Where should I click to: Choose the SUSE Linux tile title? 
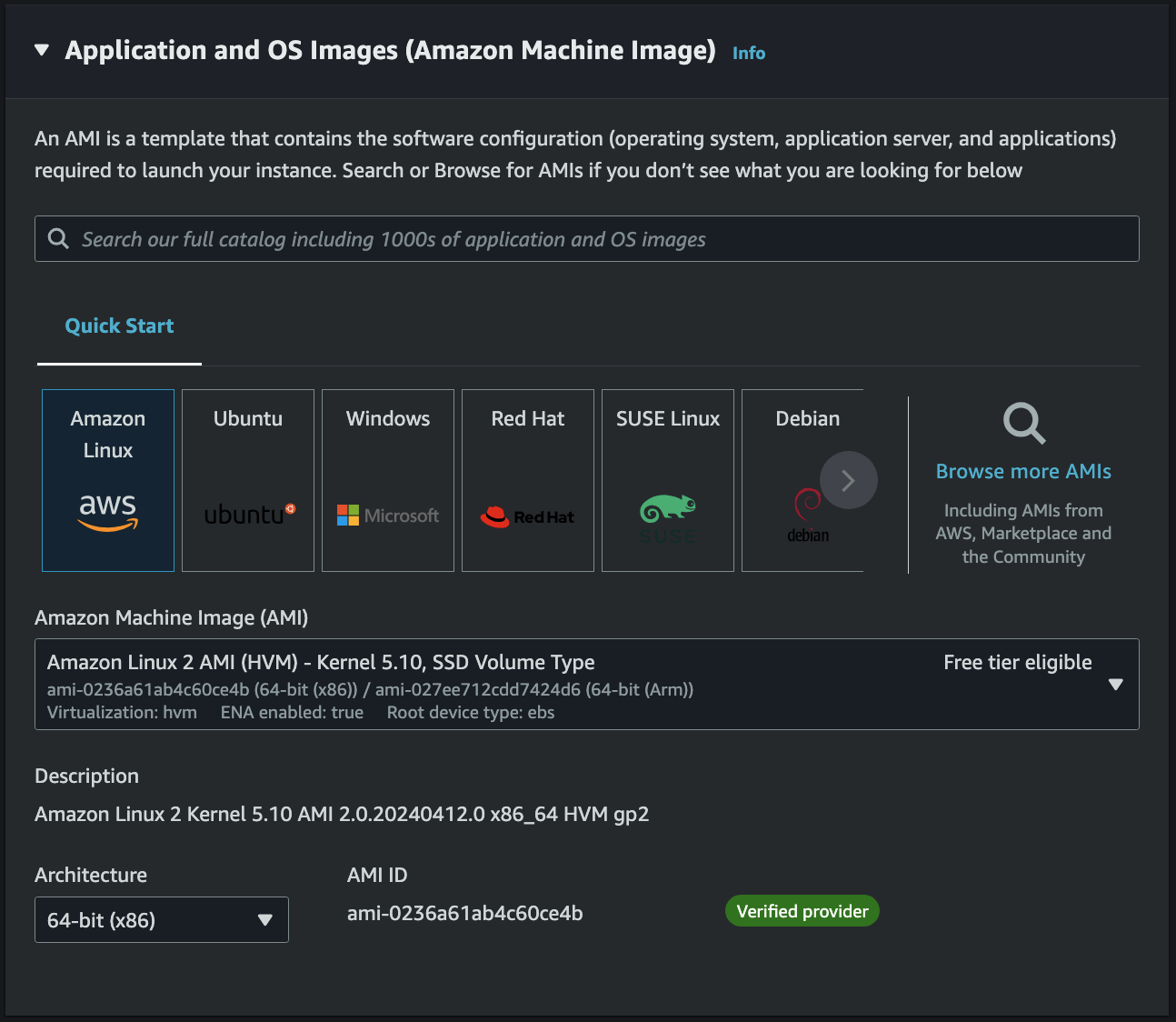(668, 418)
